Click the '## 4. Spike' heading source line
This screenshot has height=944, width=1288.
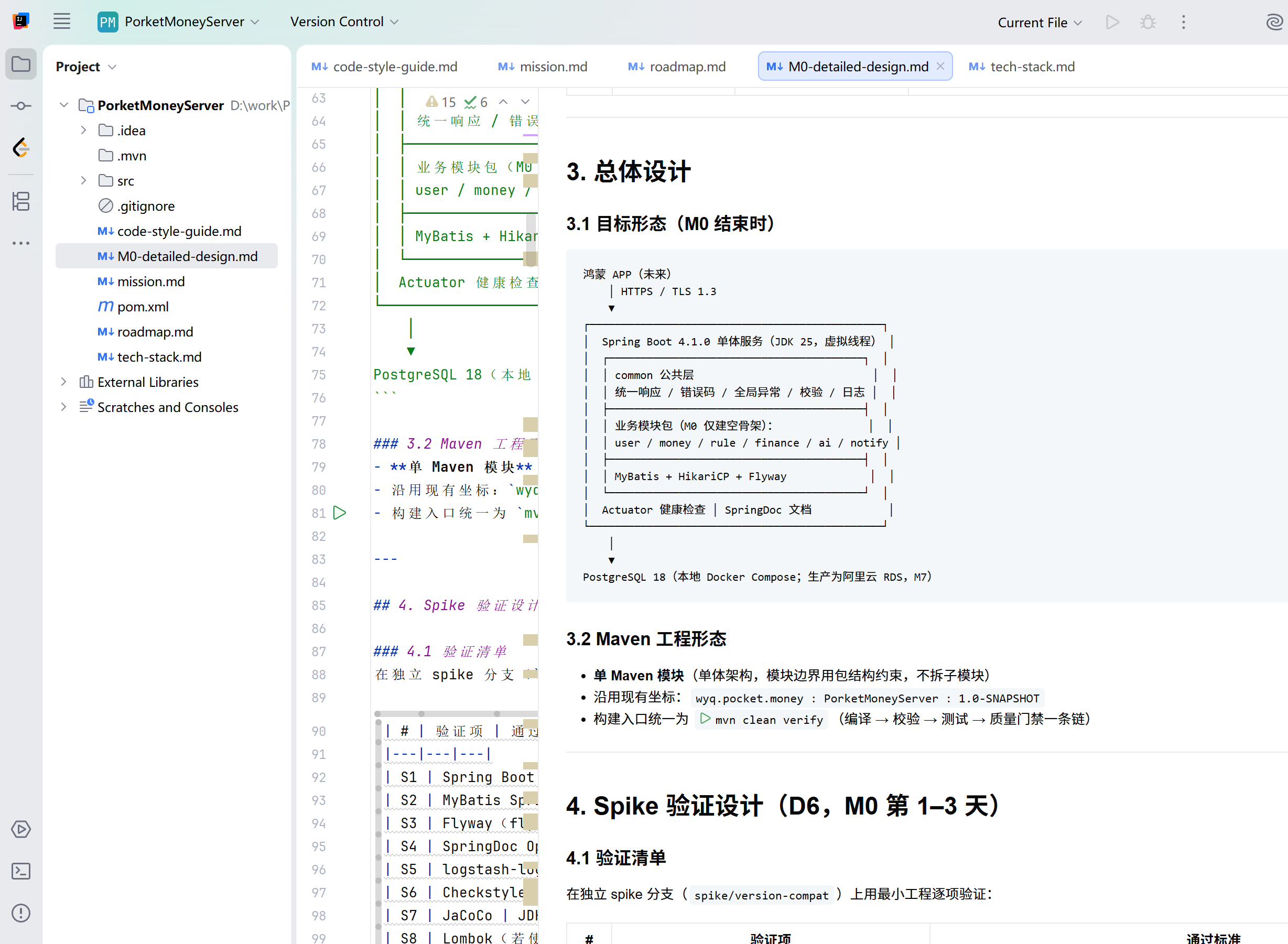(x=454, y=605)
